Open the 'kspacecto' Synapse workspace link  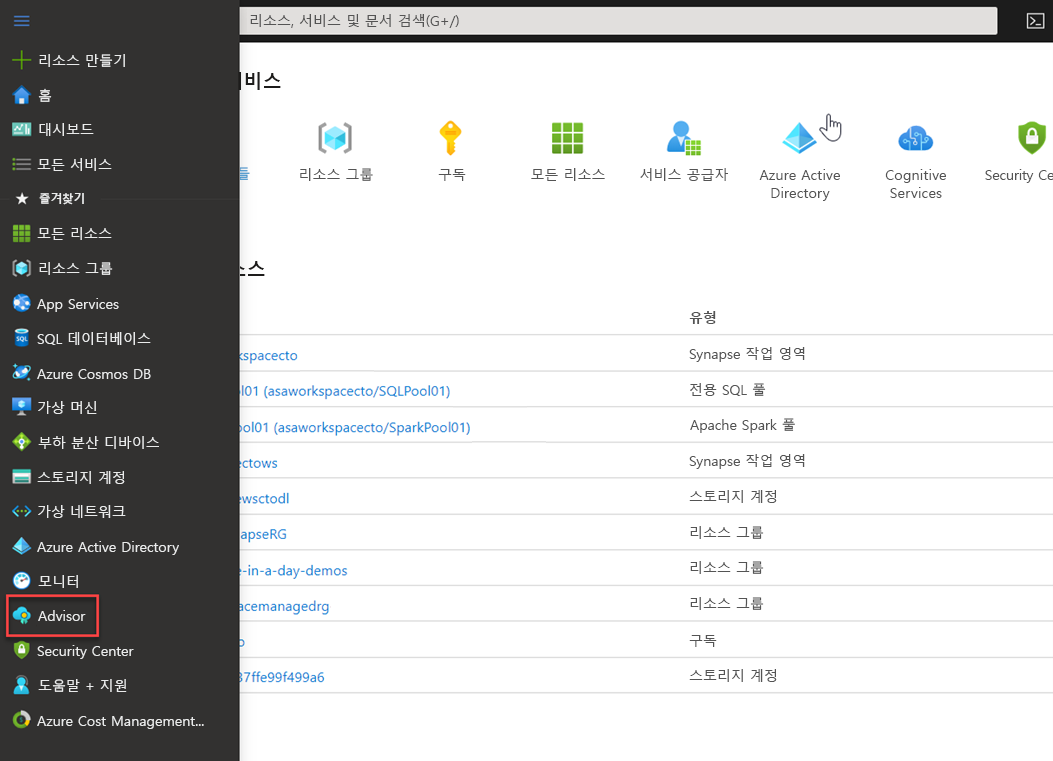tap(269, 355)
